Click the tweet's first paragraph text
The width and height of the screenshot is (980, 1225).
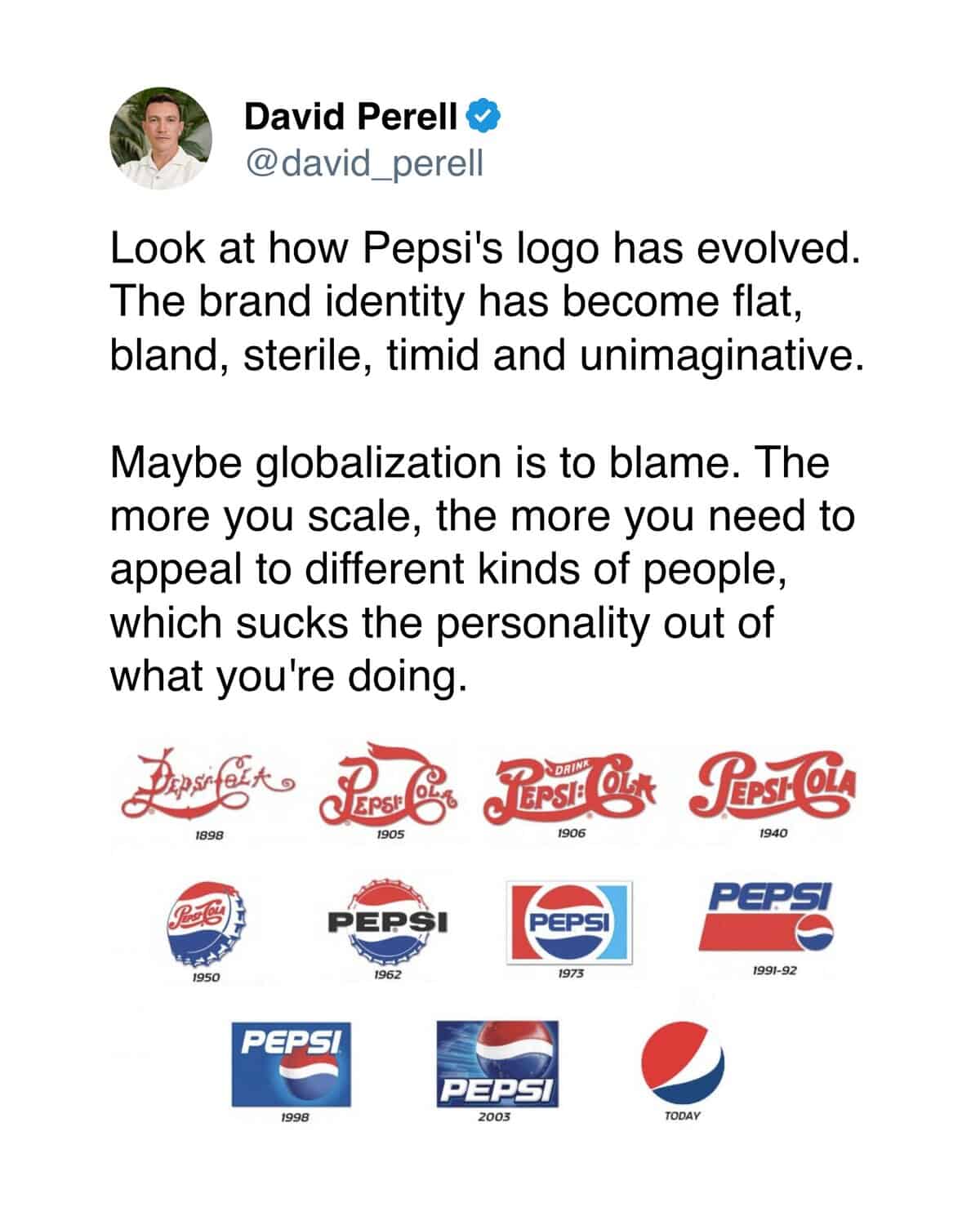[x=486, y=302]
